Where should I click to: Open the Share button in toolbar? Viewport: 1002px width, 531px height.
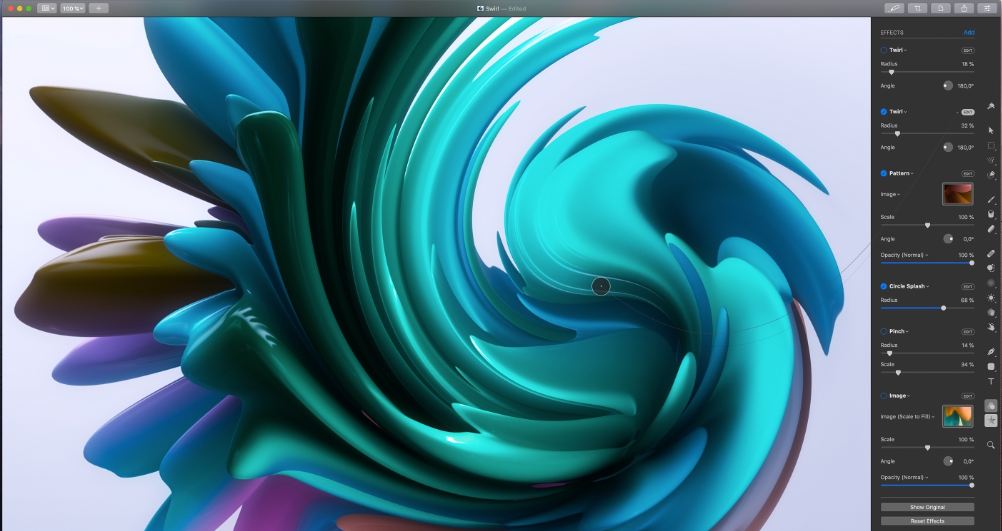click(964, 8)
